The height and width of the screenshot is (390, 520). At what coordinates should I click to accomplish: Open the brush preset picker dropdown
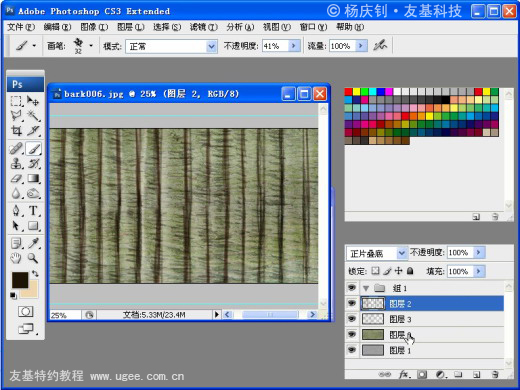point(91,46)
